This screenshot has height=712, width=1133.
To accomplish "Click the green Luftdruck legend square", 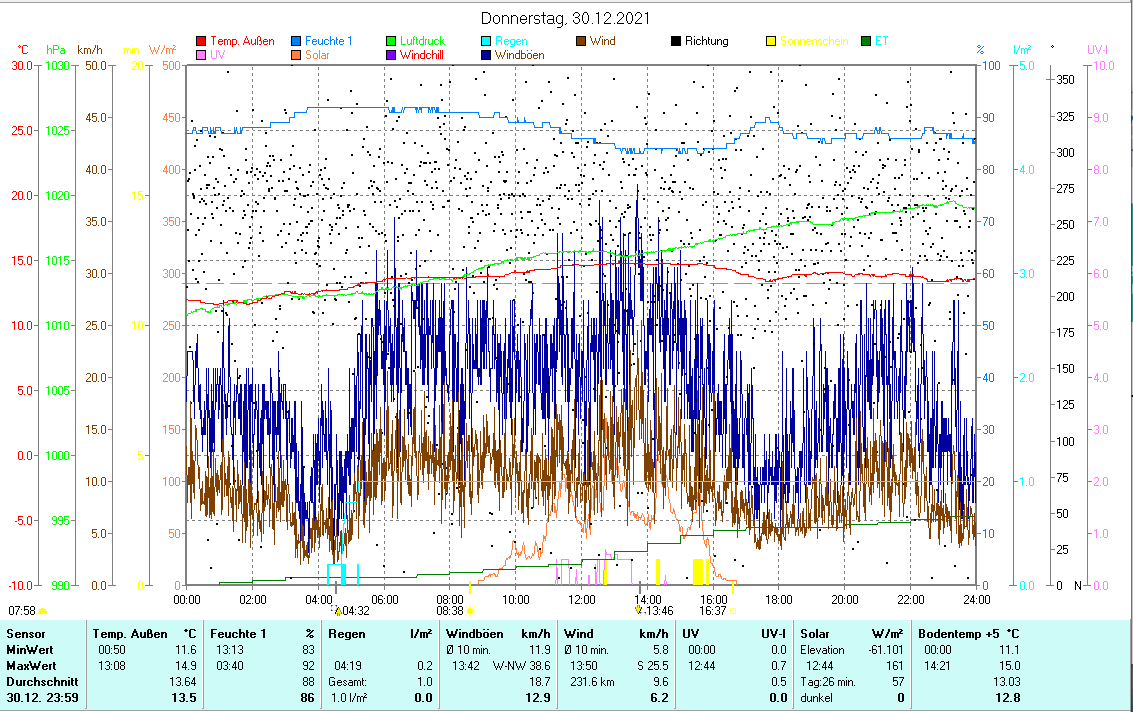I will click(x=392, y=42).
